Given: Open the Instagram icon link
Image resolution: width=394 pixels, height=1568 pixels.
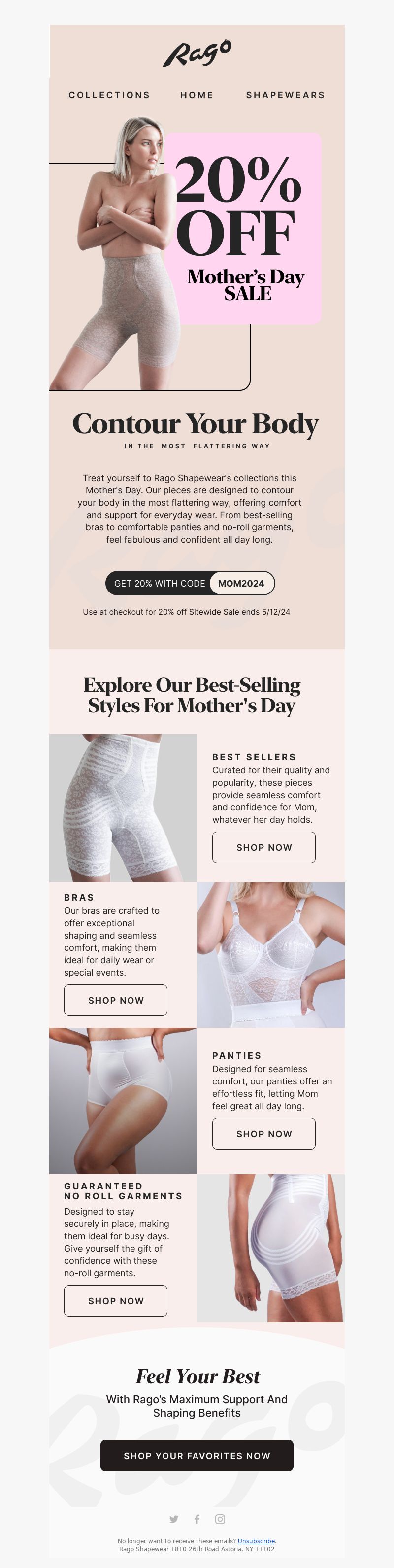Looking at the screenshot, I should tap(220, 1519).
